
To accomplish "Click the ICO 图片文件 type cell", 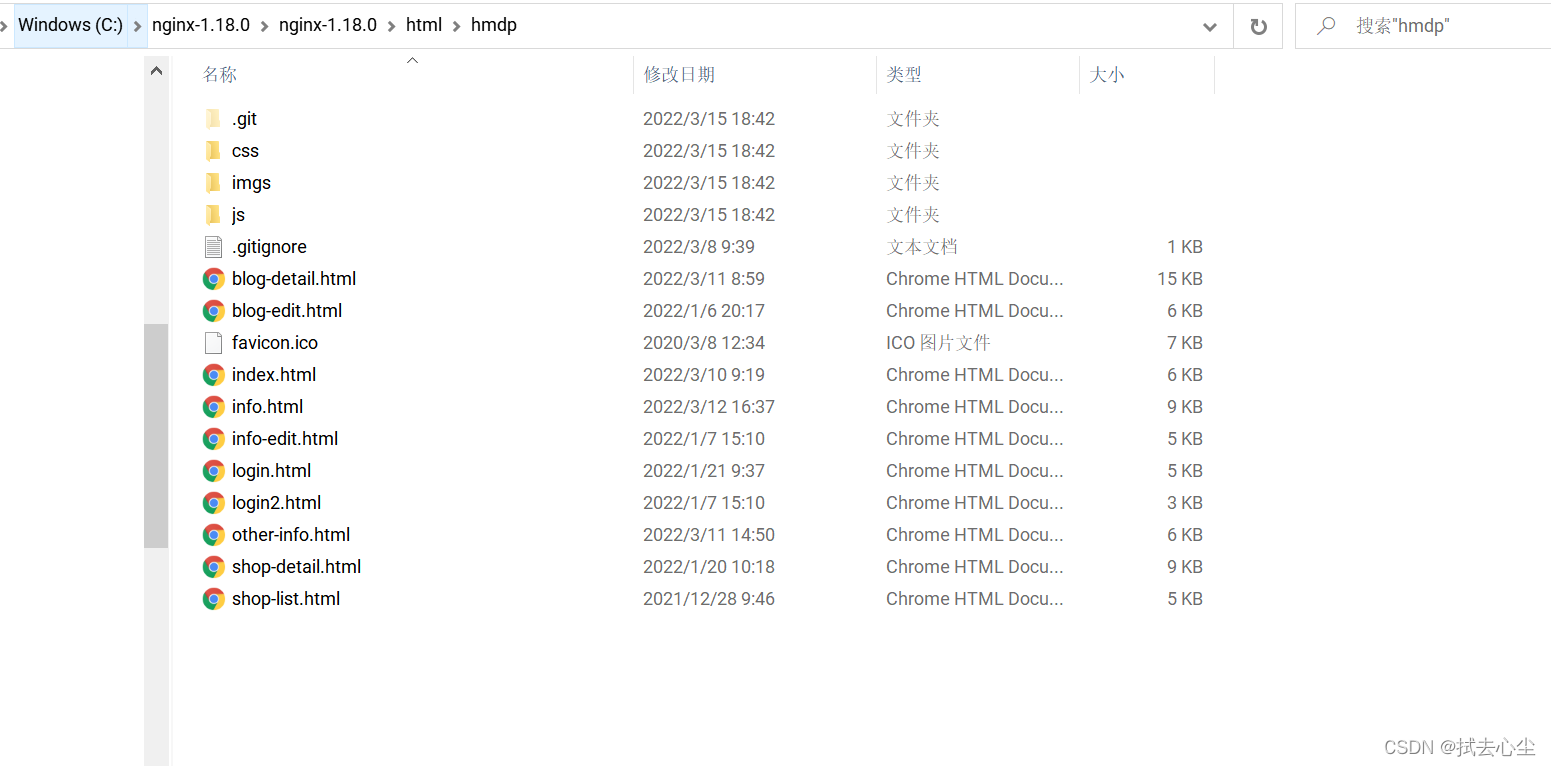I will tap(938, 343).
